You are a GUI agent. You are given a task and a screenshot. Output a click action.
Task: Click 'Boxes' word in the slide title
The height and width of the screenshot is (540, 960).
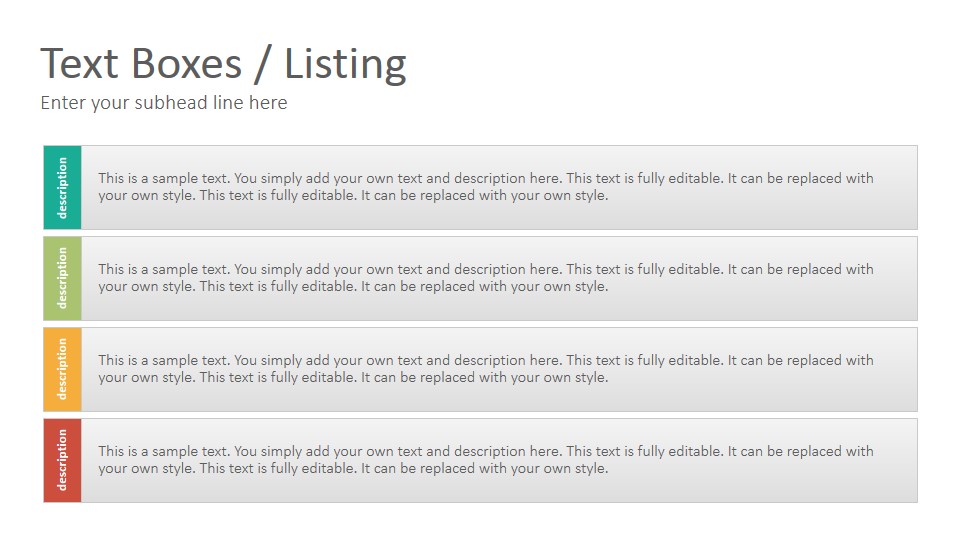(187, 64)
